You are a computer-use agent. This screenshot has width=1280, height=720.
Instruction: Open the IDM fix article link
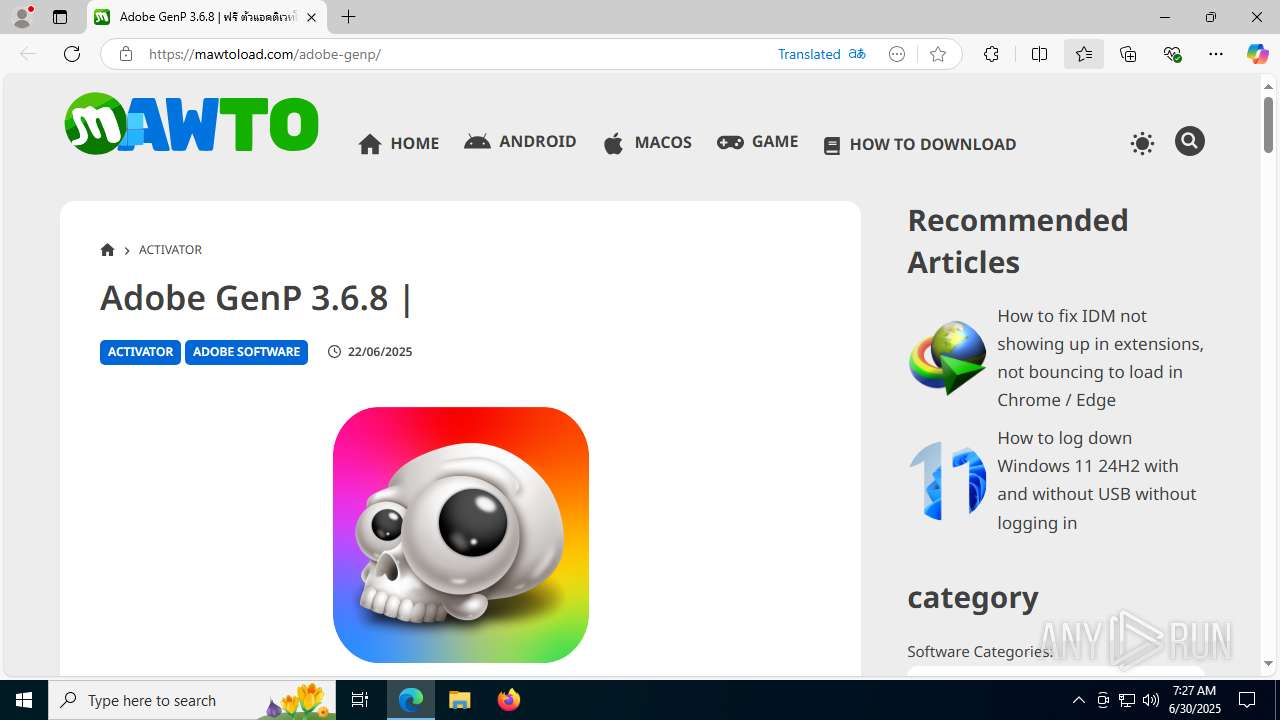pos(1100,358)
